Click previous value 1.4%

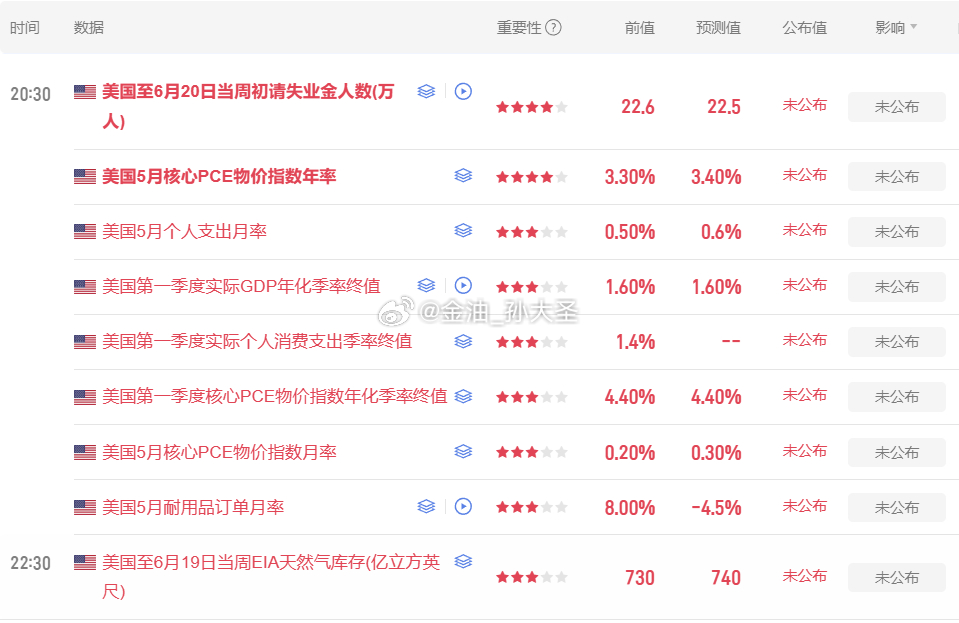[x=635, y=342]
